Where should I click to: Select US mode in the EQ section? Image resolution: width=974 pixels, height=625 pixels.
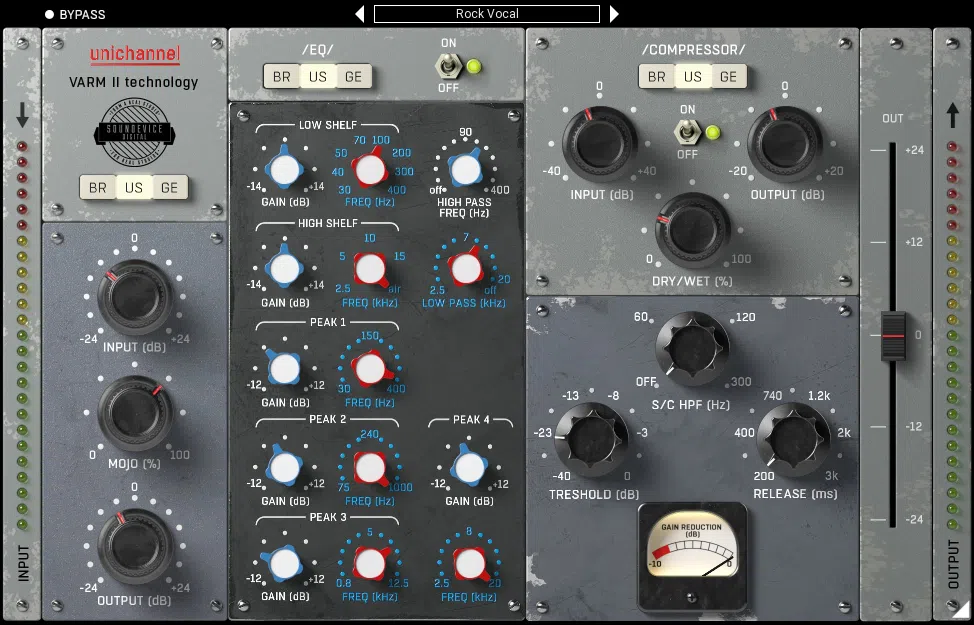pos(317,76)
